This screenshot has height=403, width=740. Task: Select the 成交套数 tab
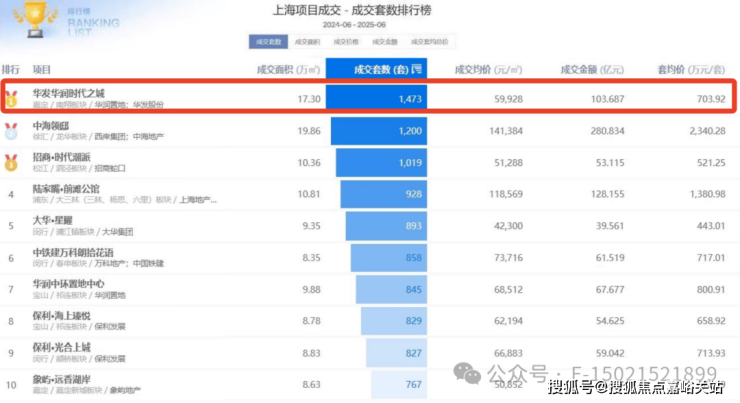click(268, 42)
